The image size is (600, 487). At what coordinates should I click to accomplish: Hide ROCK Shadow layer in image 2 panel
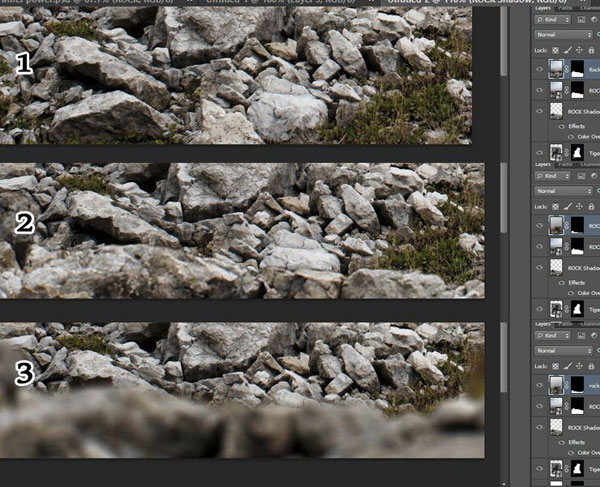tap(540, 268)
